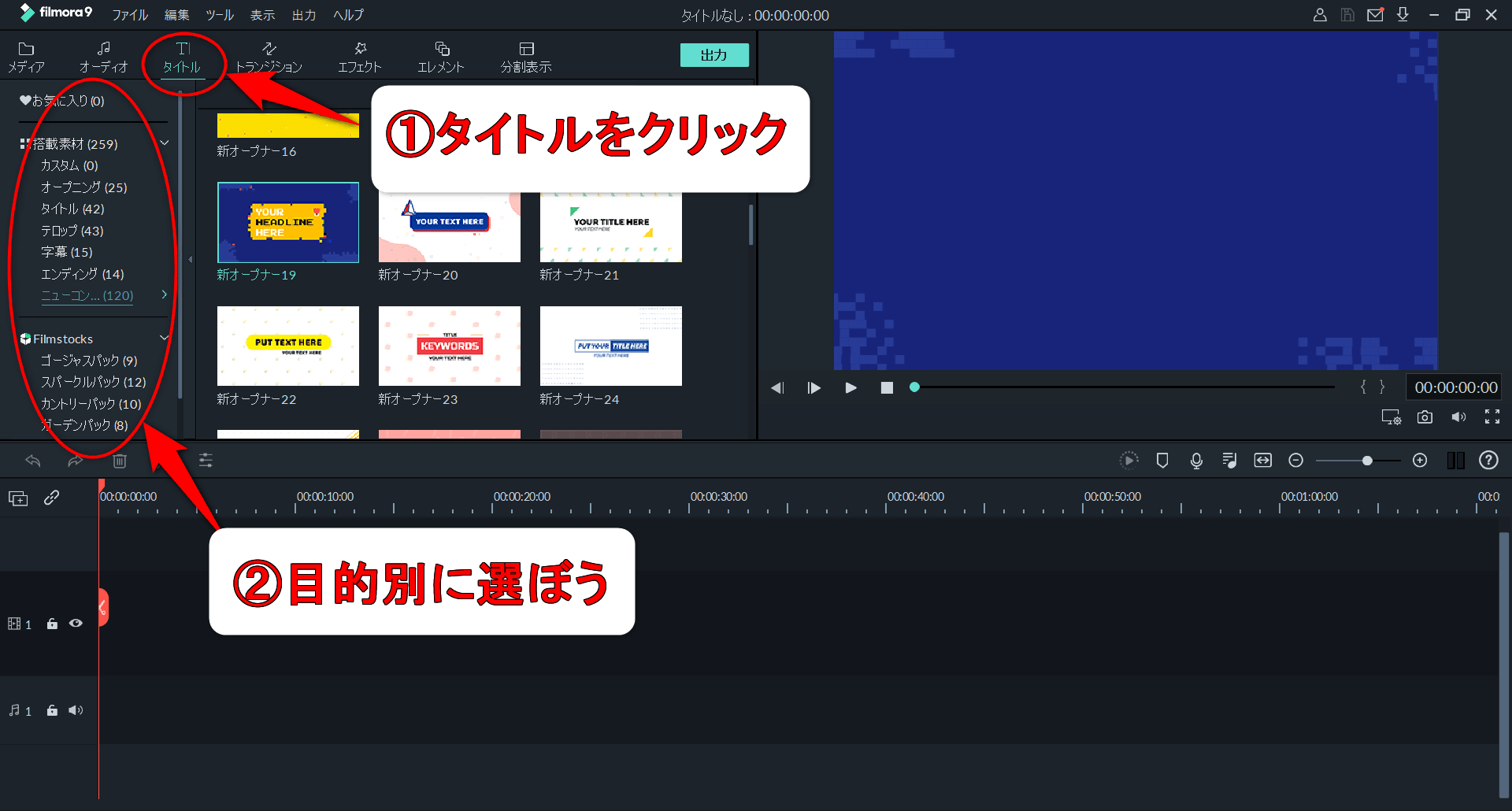Select the テロップ (43) category
The image size is (1512, 811).
pos(72,231)
